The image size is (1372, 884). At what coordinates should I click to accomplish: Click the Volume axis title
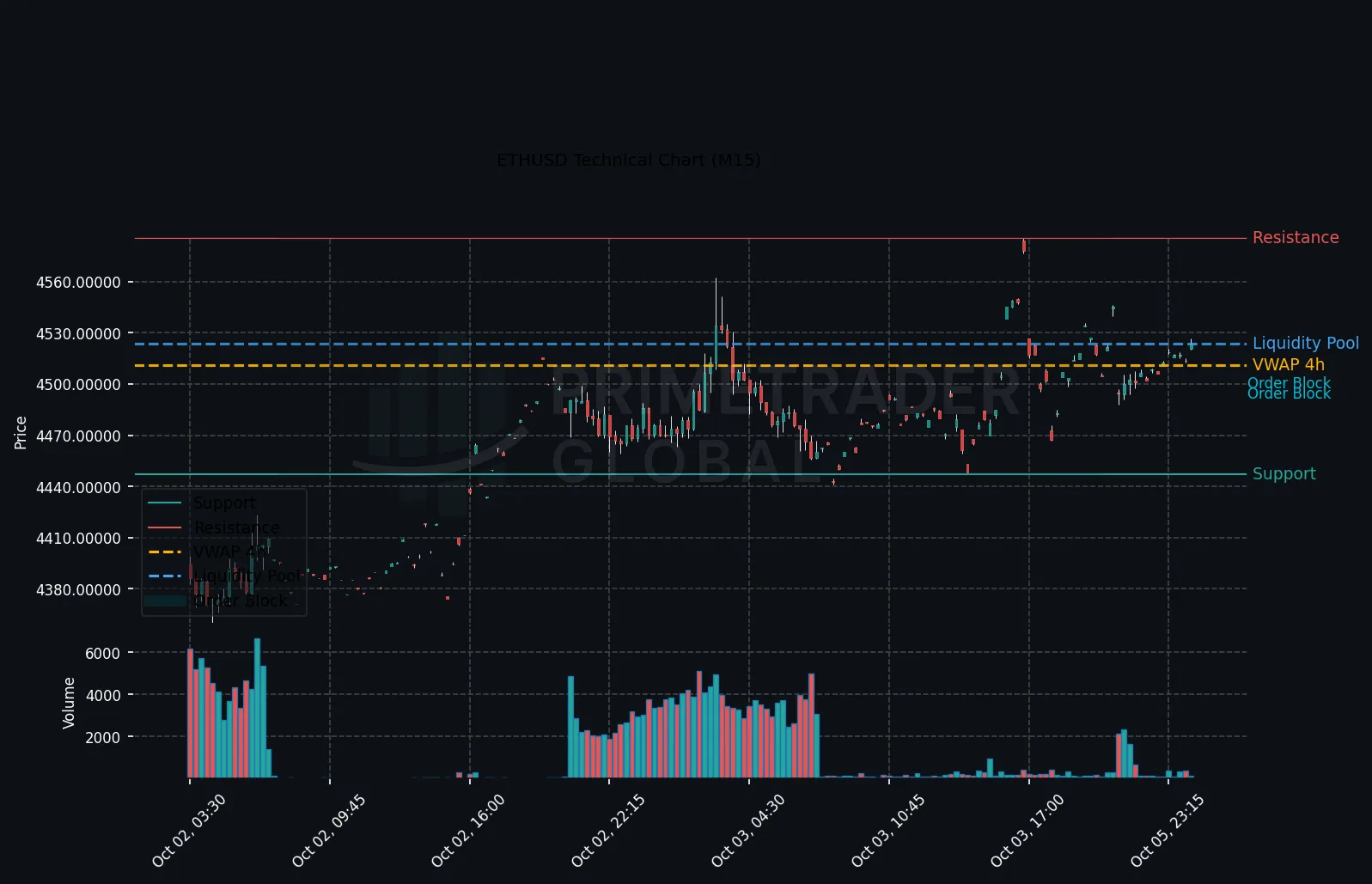(69, 703)
